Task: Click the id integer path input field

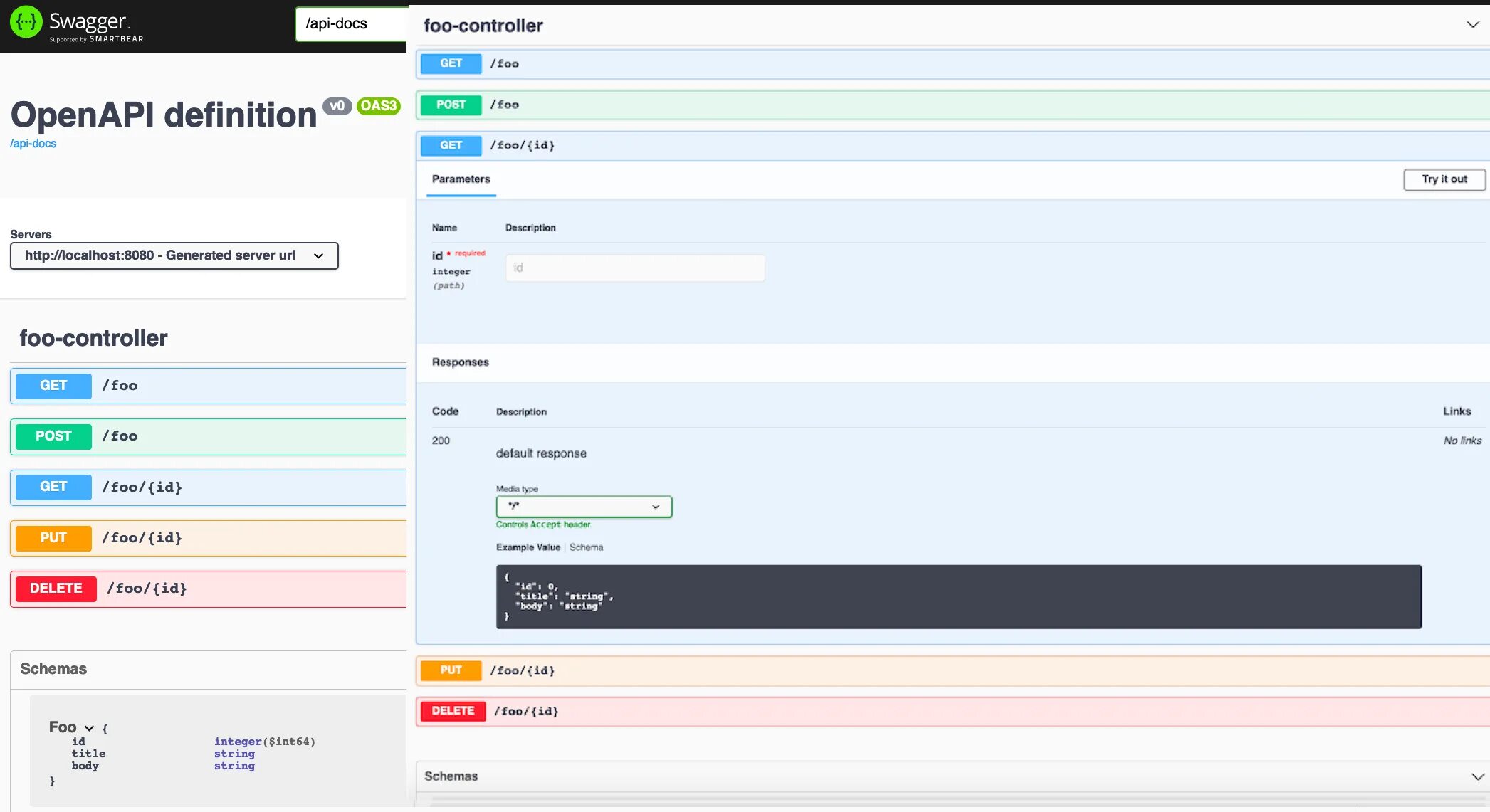Action: 634,267
